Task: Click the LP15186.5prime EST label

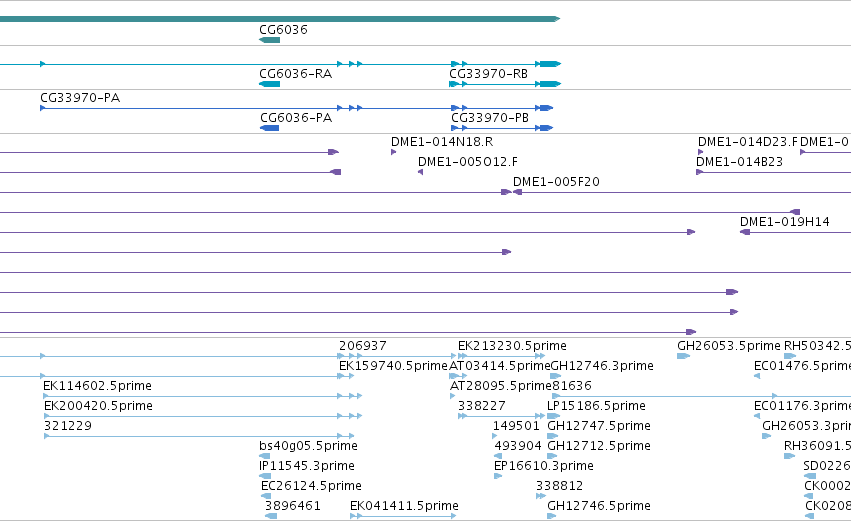Action: (x=596, y=406)
